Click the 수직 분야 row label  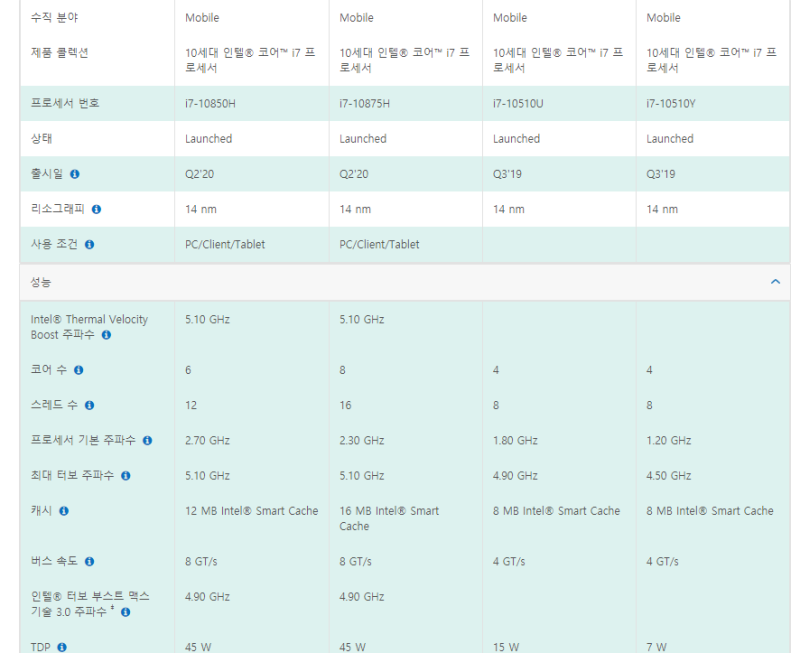click(54, 17)
